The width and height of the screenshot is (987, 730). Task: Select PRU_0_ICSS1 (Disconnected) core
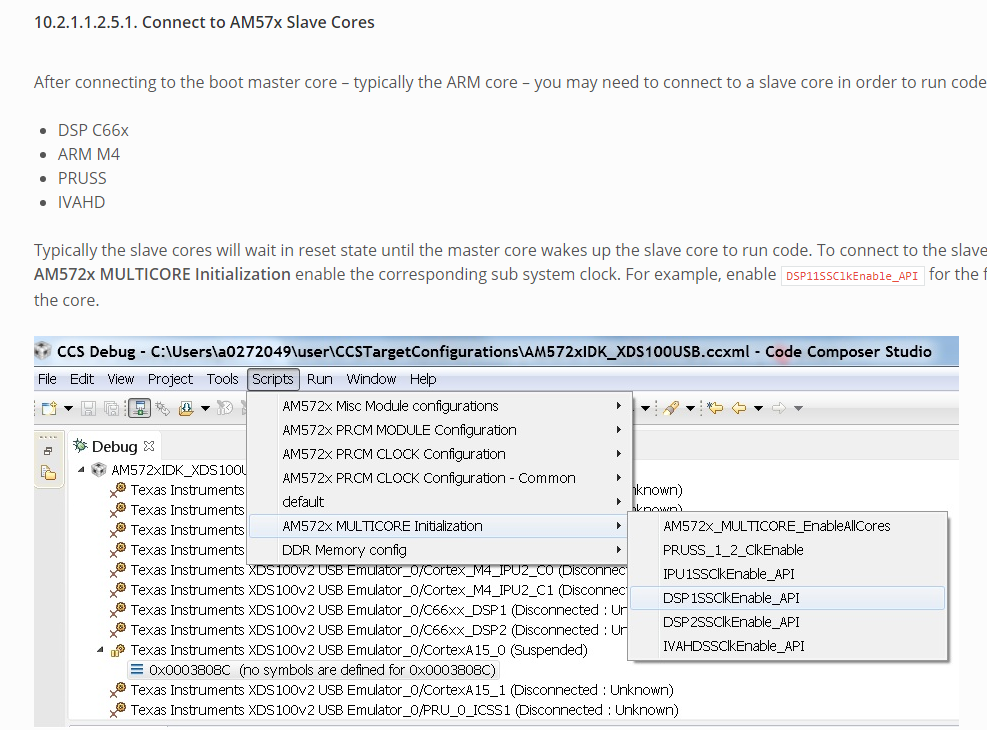404,710
